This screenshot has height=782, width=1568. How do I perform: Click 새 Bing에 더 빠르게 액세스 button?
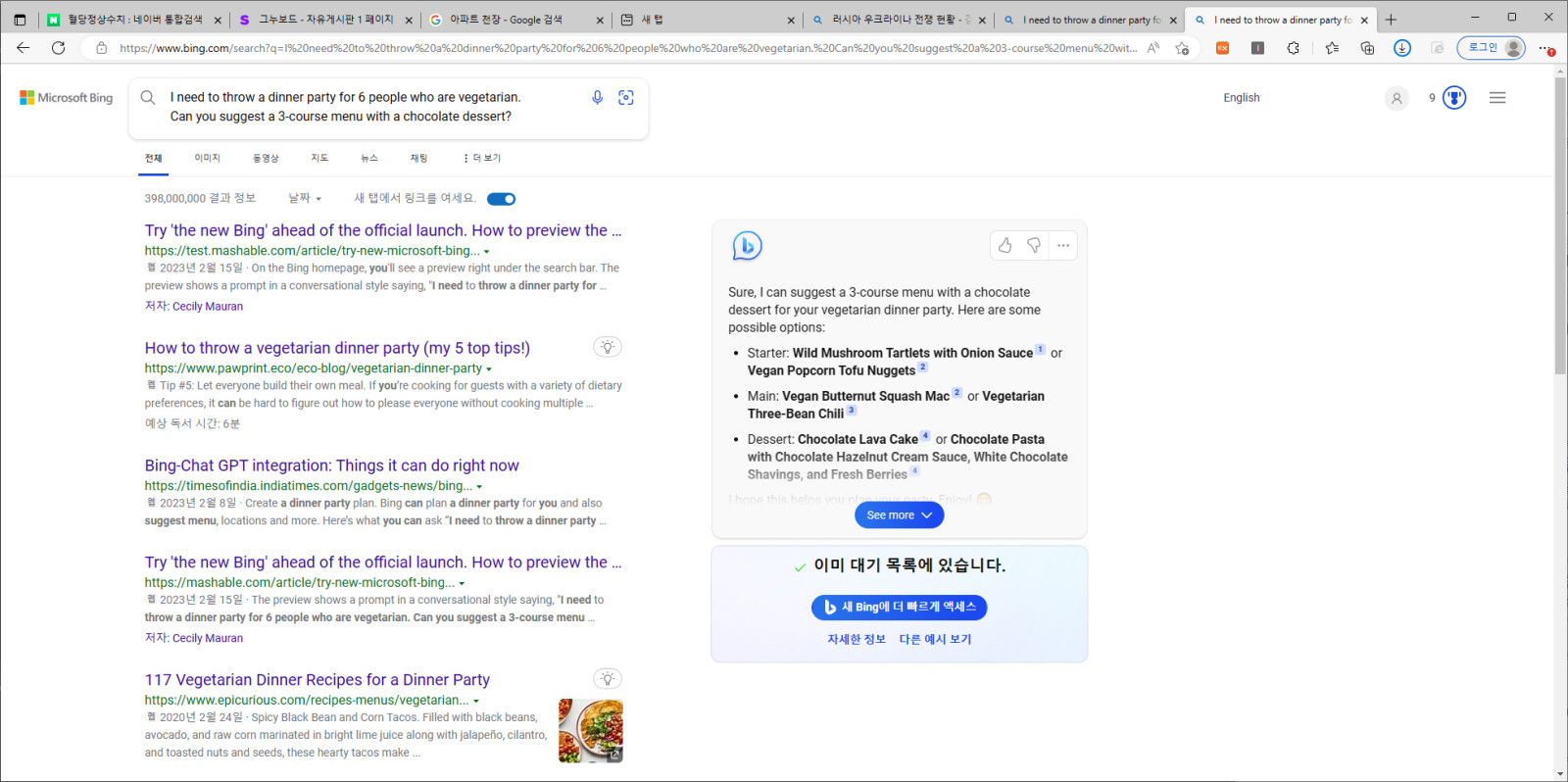coord(899,608)
